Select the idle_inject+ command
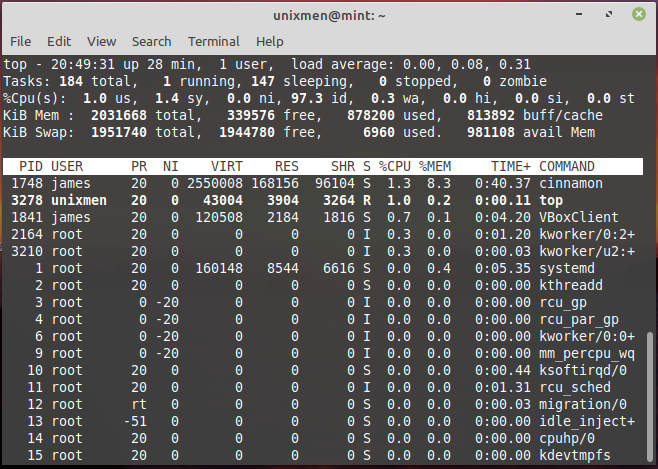 coord(587,421)
